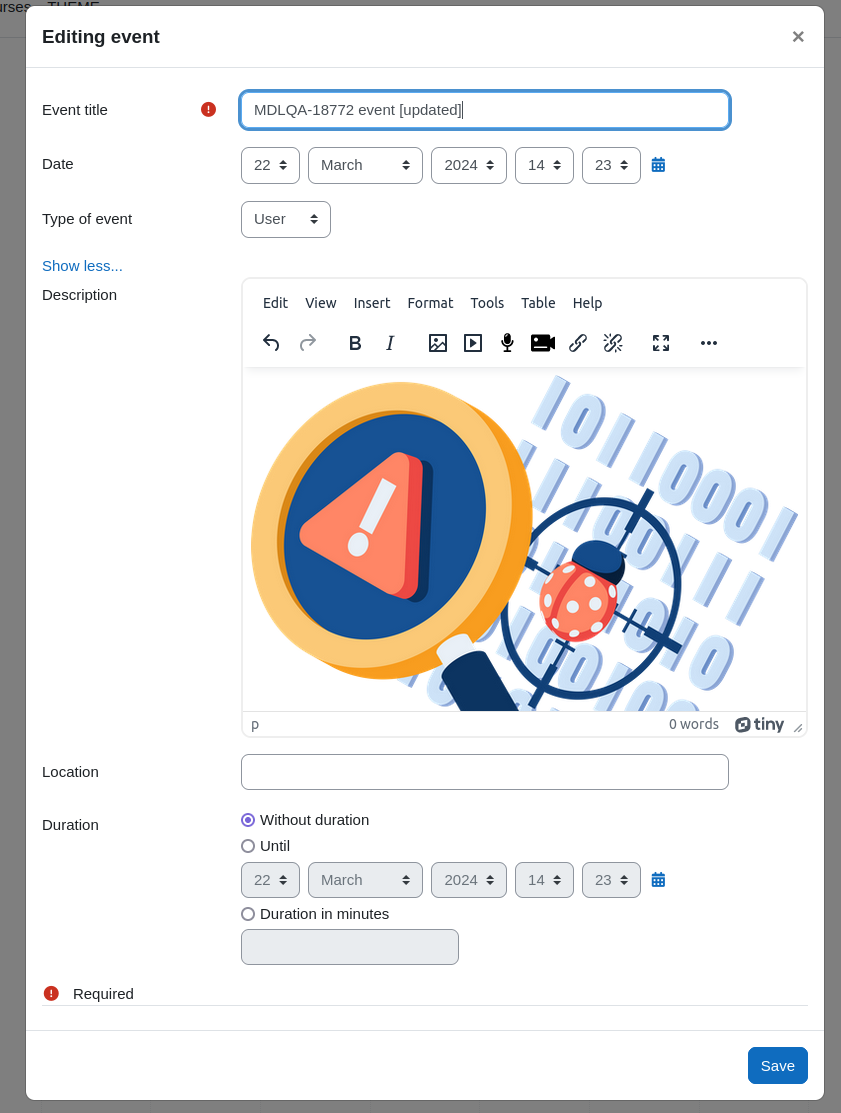Screen dimensions: 841x1113
Task: Click the Location text field
Action: tap(485, 772)
